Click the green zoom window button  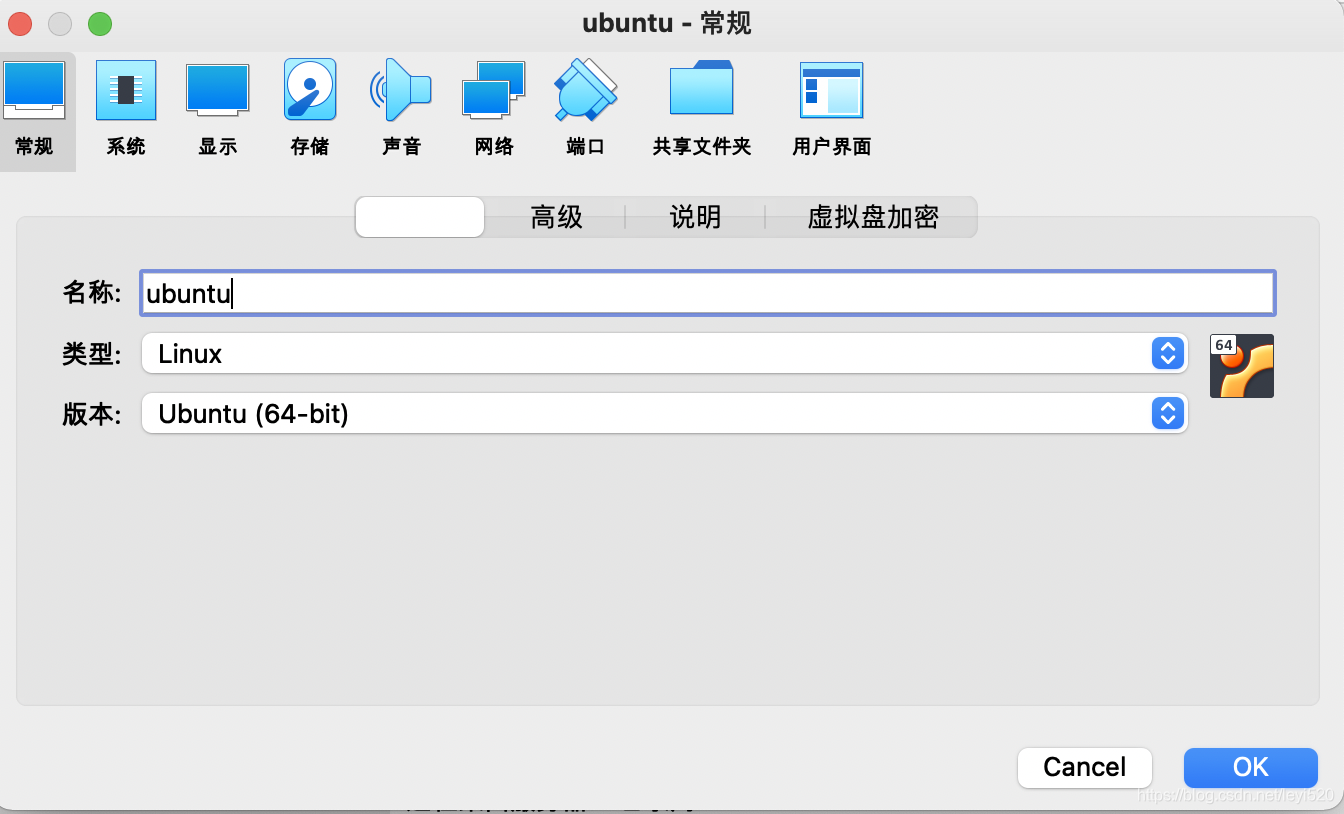100,24
